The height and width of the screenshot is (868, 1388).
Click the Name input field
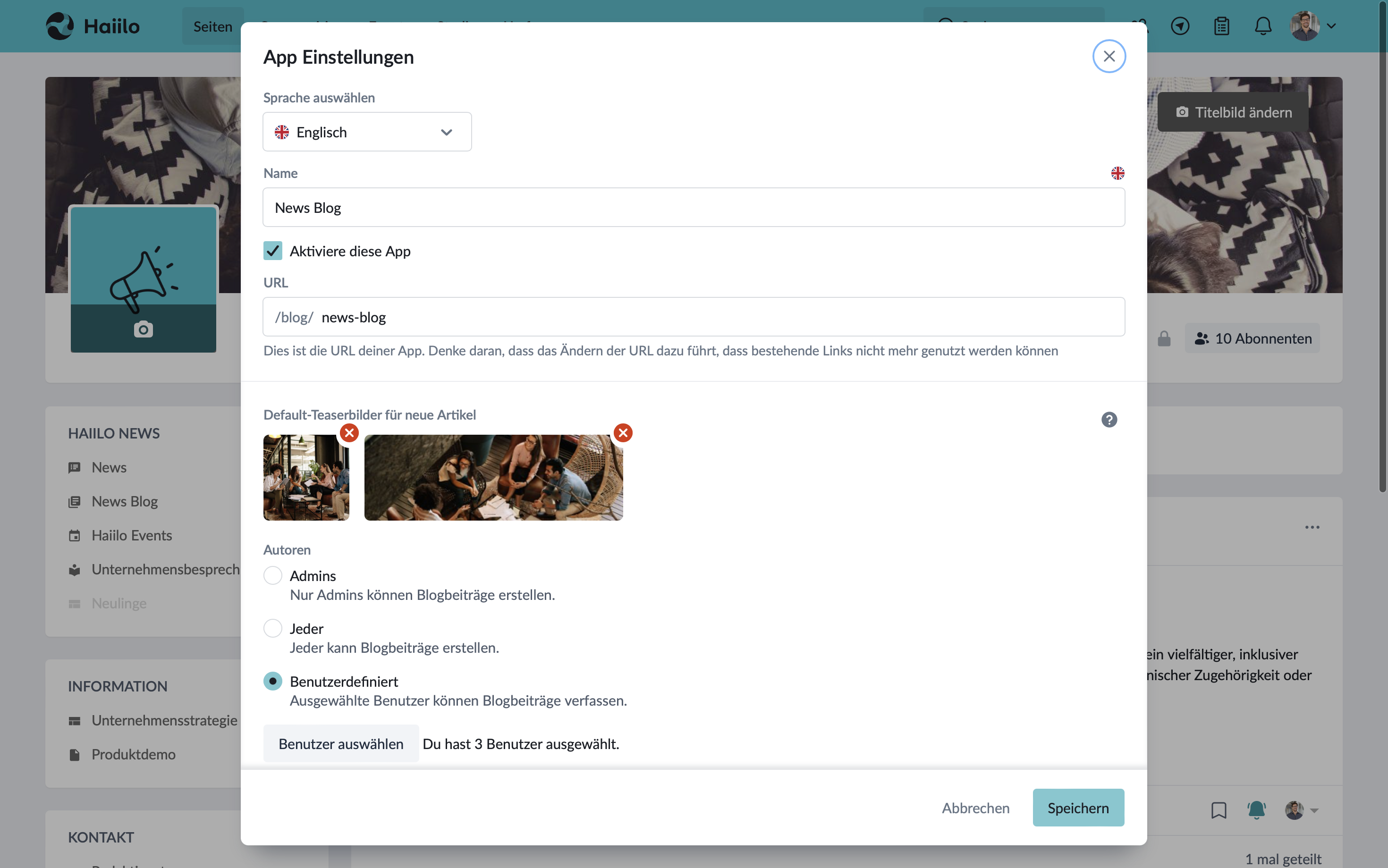pyautogui.click(x=694, y=207)
